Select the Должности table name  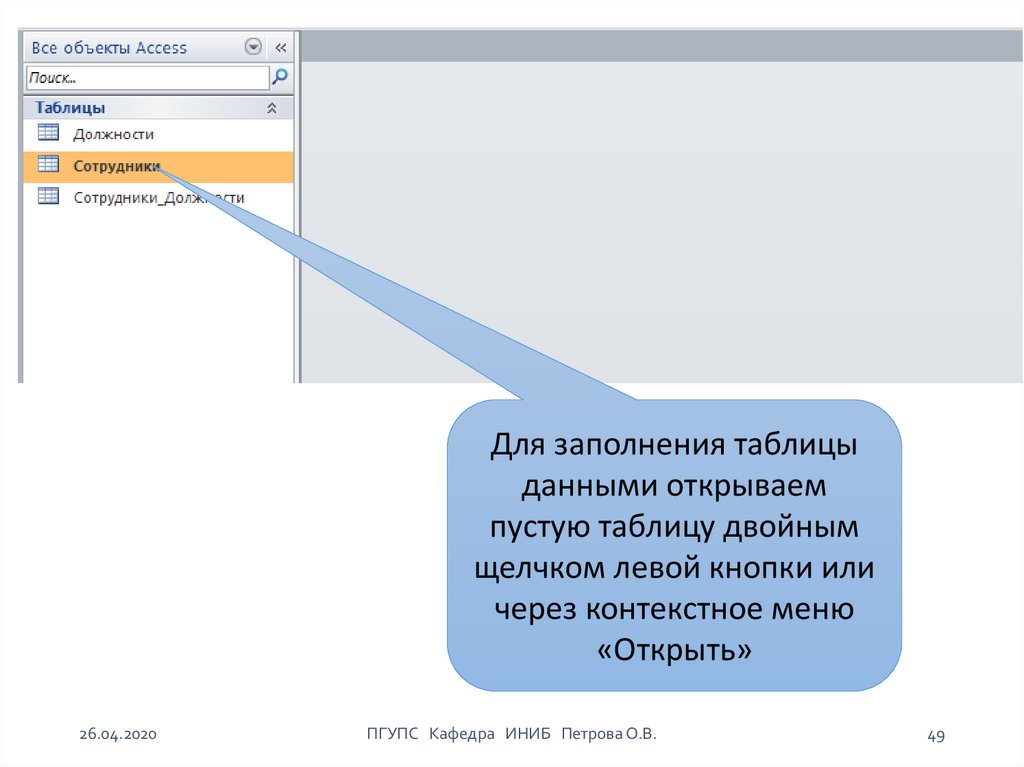pos(113,134)
